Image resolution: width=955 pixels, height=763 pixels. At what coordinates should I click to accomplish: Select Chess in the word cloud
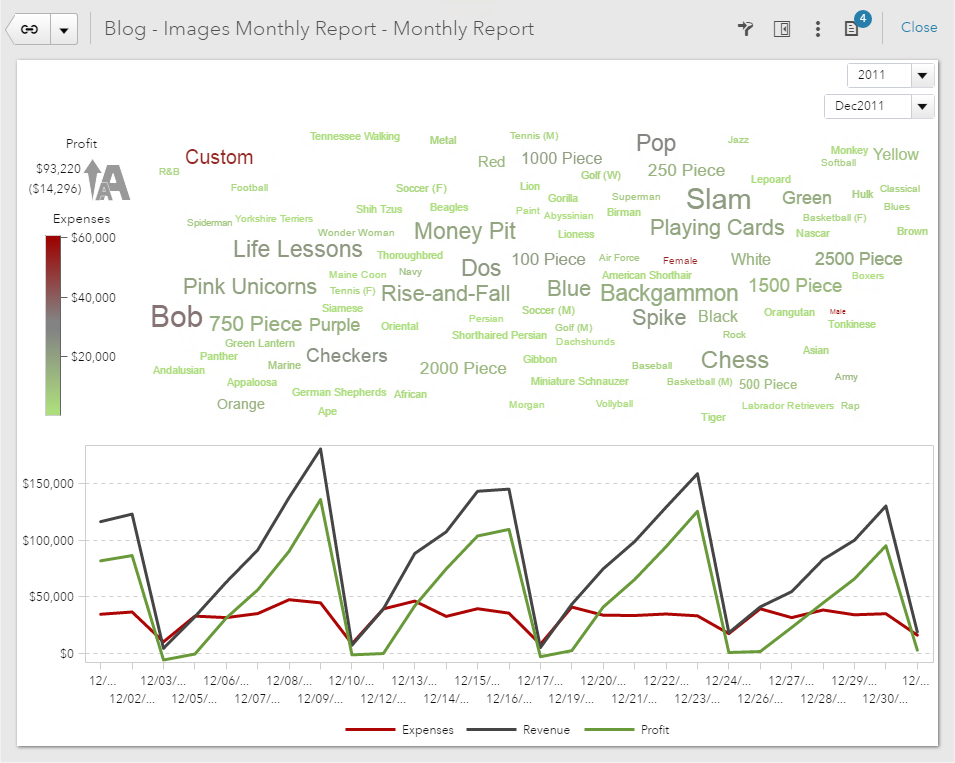(734, 360)
